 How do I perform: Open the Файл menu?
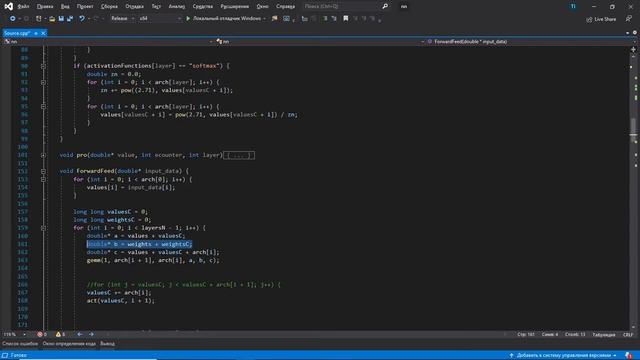(x=23, y=7)
